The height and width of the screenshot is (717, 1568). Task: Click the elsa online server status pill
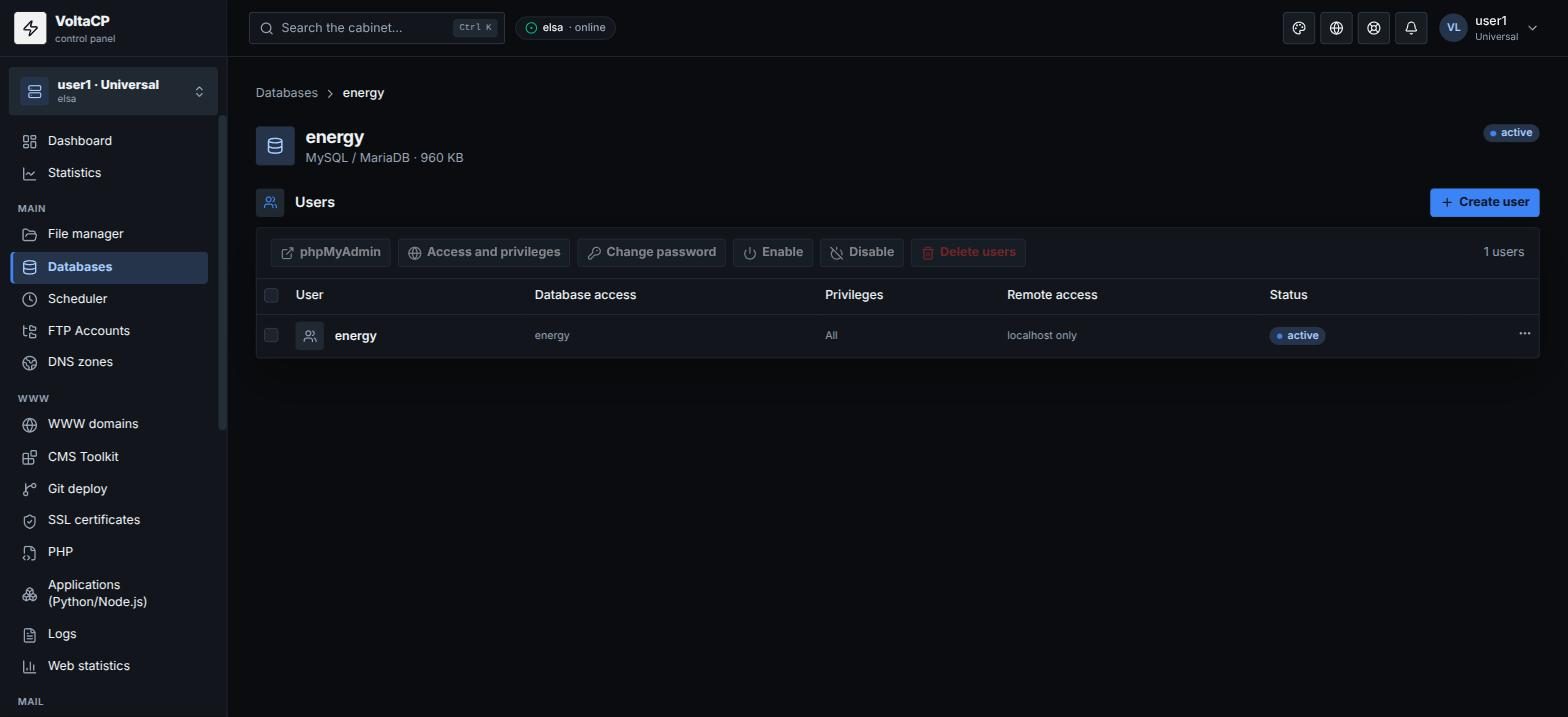(565, 28)
